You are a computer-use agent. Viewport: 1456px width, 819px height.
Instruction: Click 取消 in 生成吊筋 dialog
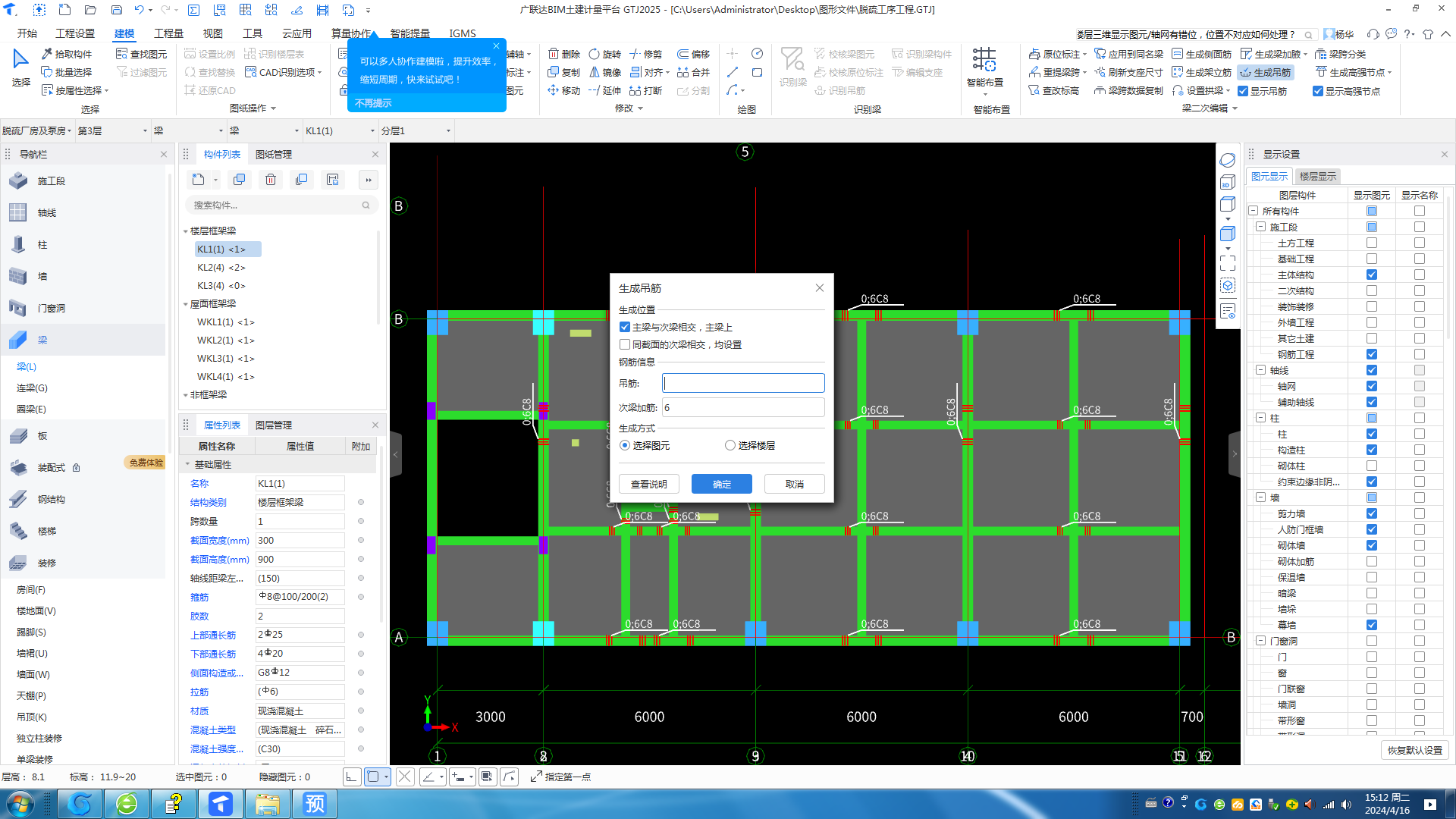click(x=794, y=484)
